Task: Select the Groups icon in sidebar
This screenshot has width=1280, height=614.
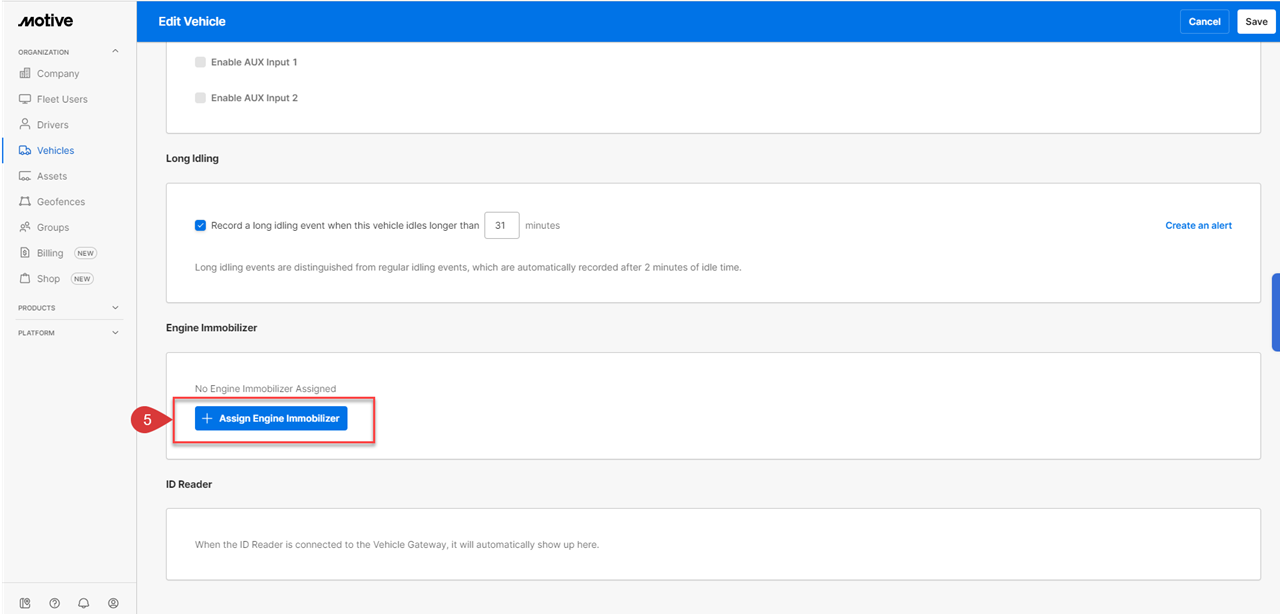Action: [x=24, y=227]
